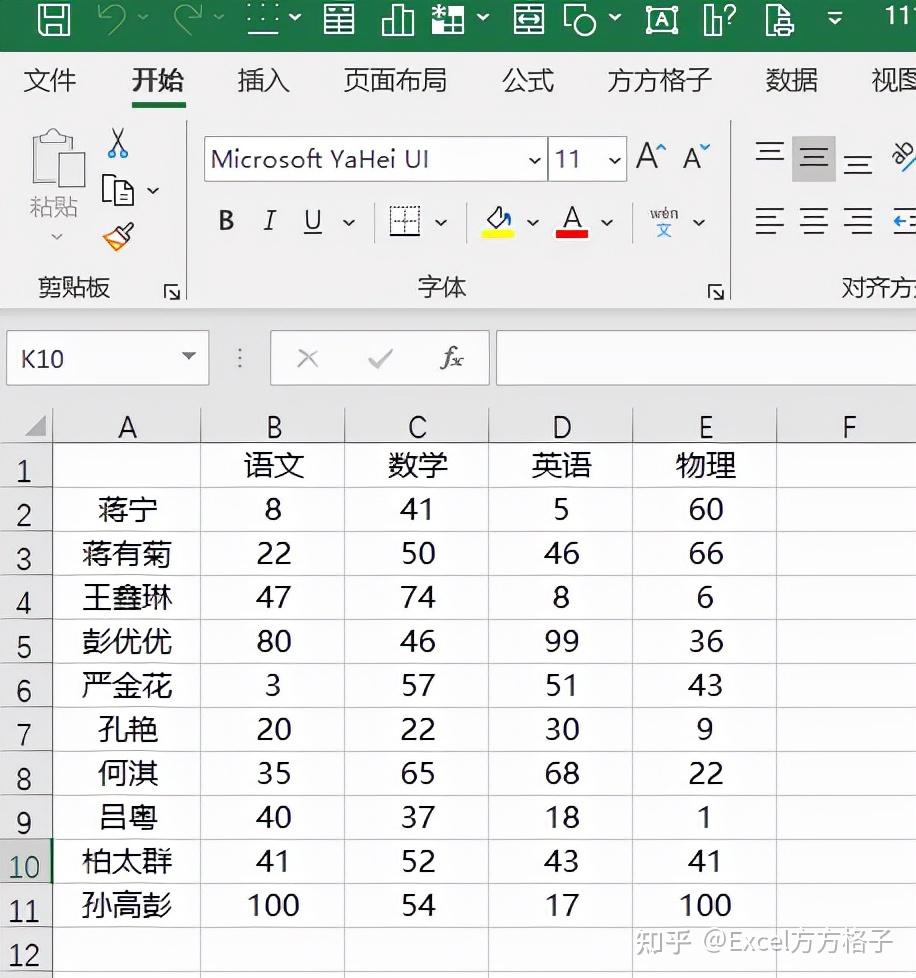Open the Insert Function (fx) dialog
This screenshot has height=978, width=916.
(452, 358)
